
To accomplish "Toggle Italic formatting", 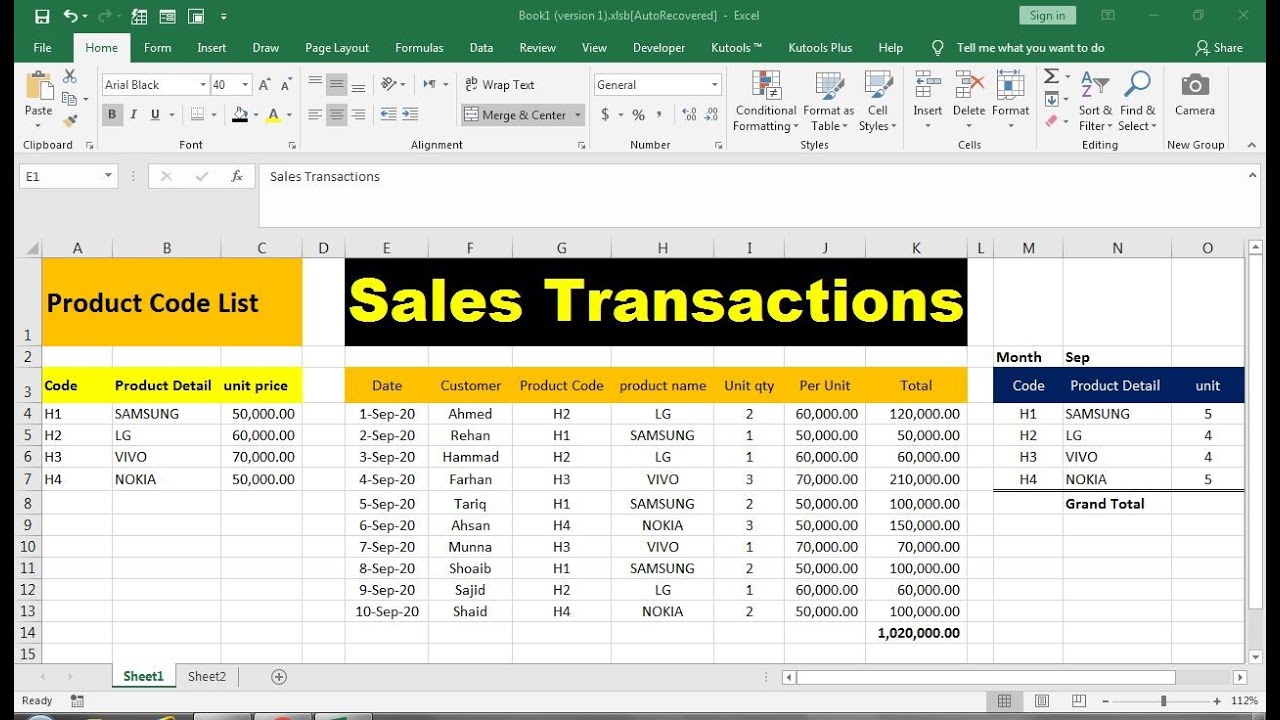I will pyautogui.click(x=134, y=115).
